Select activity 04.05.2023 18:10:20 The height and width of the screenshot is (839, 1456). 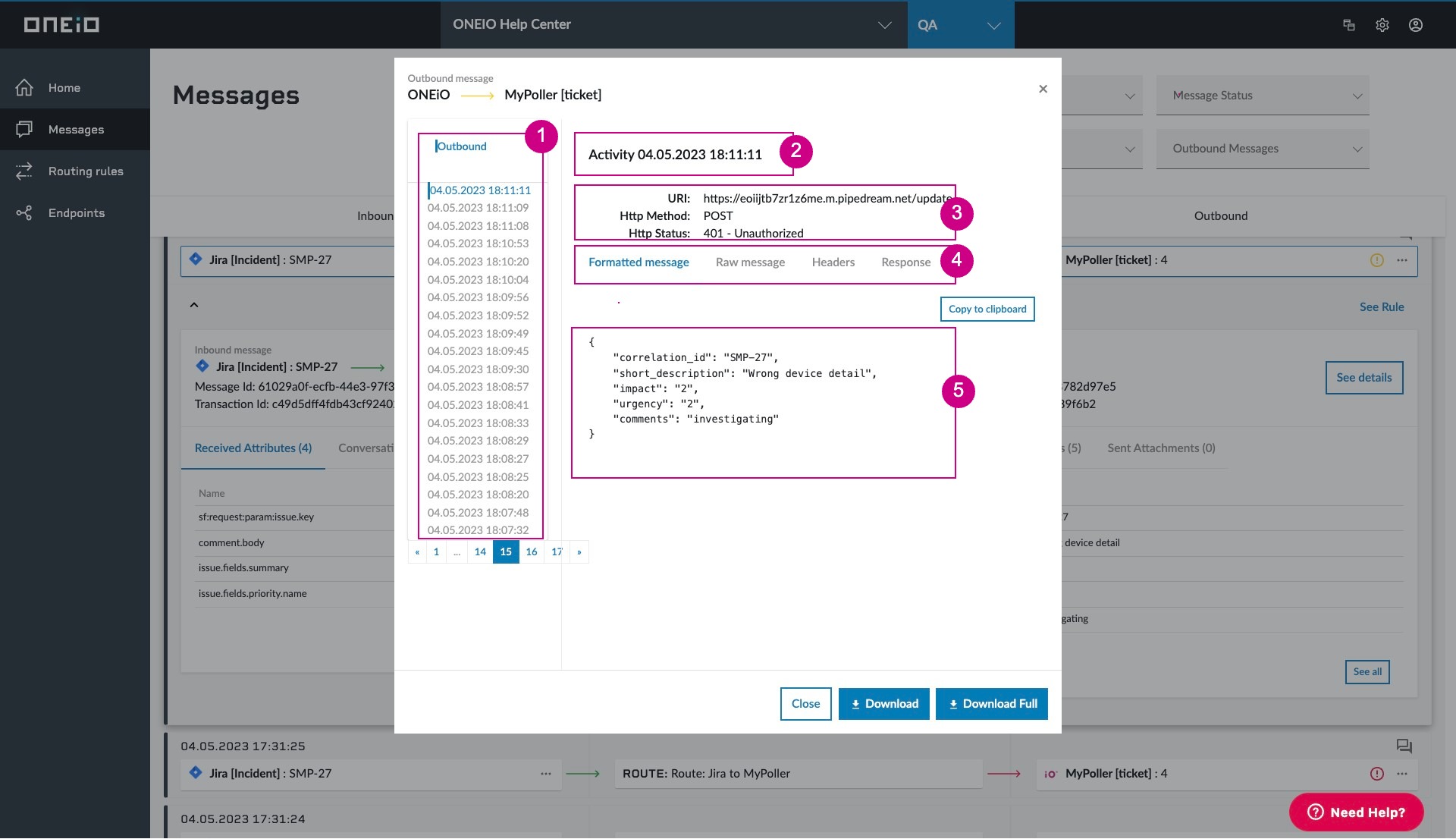(x=478, y=262)
